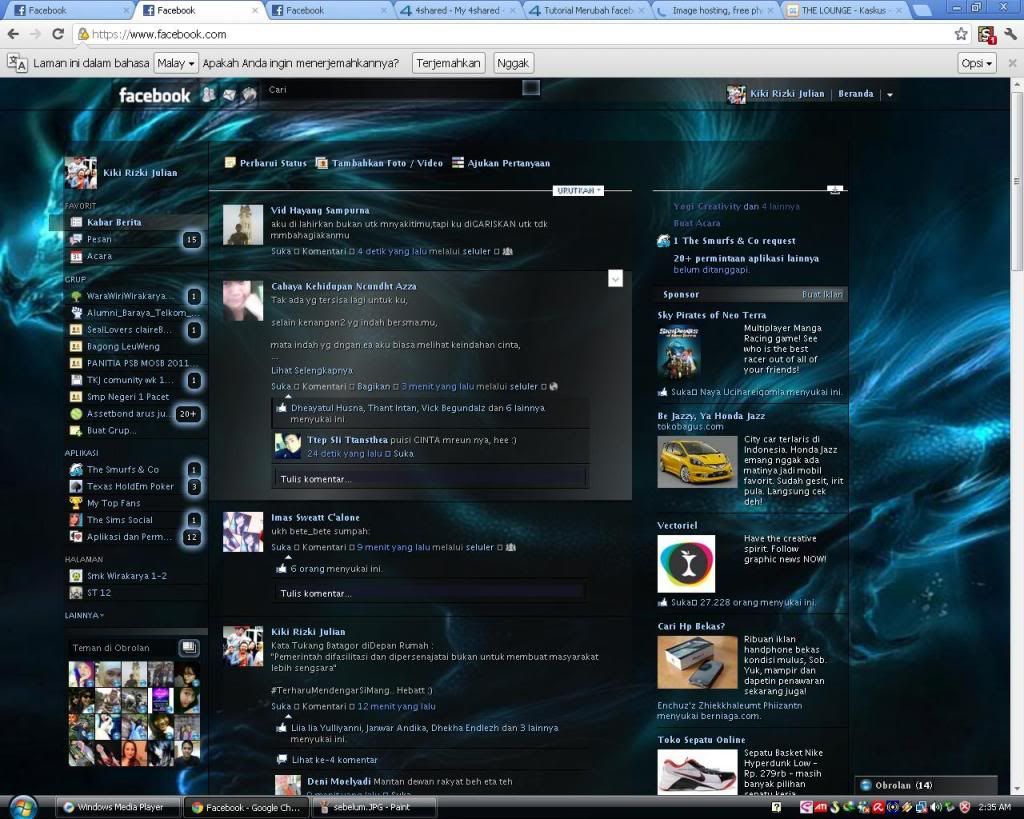Image resolution: width=1024 pixels, height=819 pixels.
Task: Open the messages icon in Facebook header
Action: [229, 95]
